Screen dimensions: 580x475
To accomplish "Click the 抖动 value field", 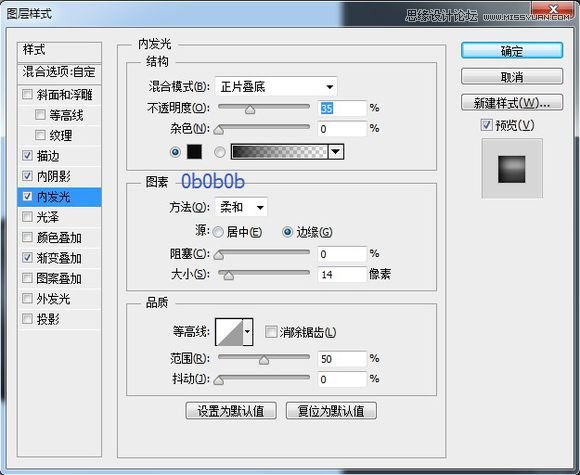I will point(342,379).
